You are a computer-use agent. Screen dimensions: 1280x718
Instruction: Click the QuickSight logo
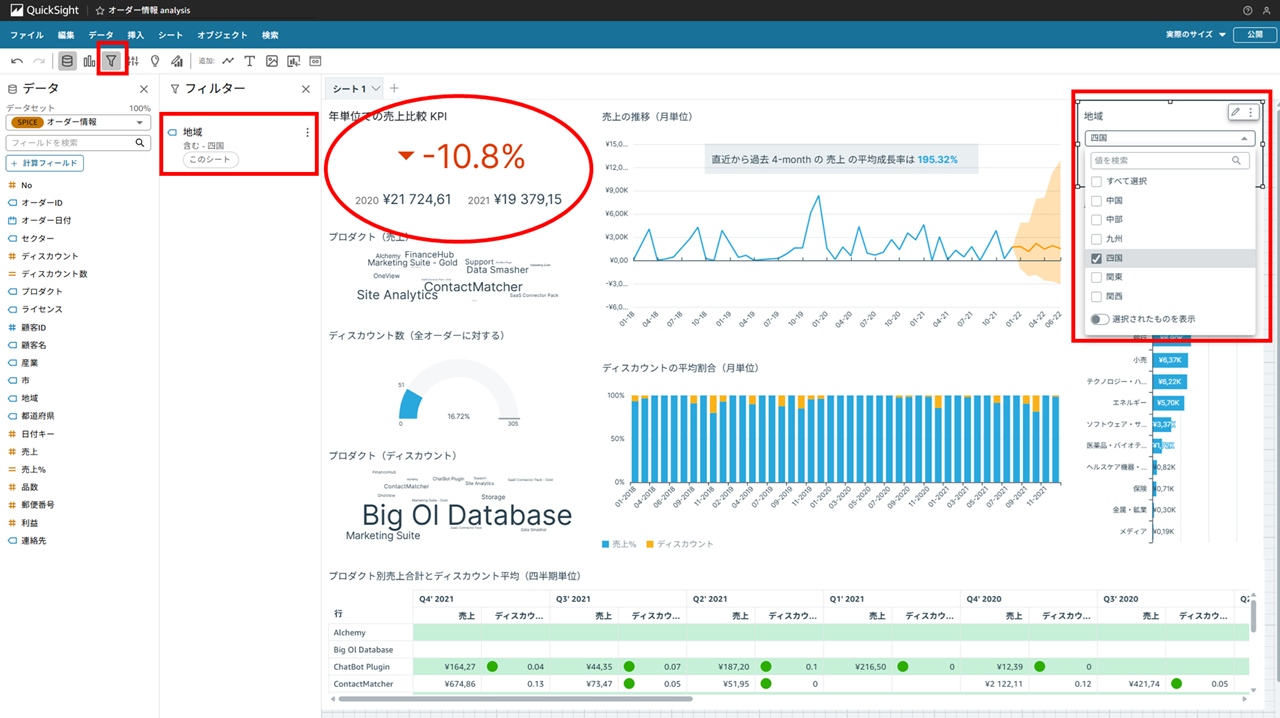46,10
